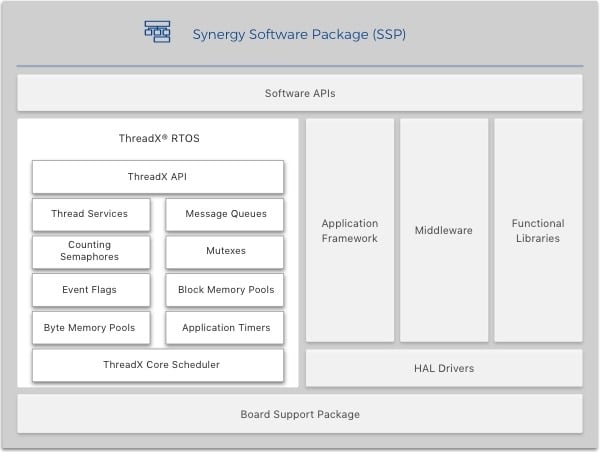The image size is (600, 452).
Task: Select the Message Queues box
Action: click(x=225, y=214)
